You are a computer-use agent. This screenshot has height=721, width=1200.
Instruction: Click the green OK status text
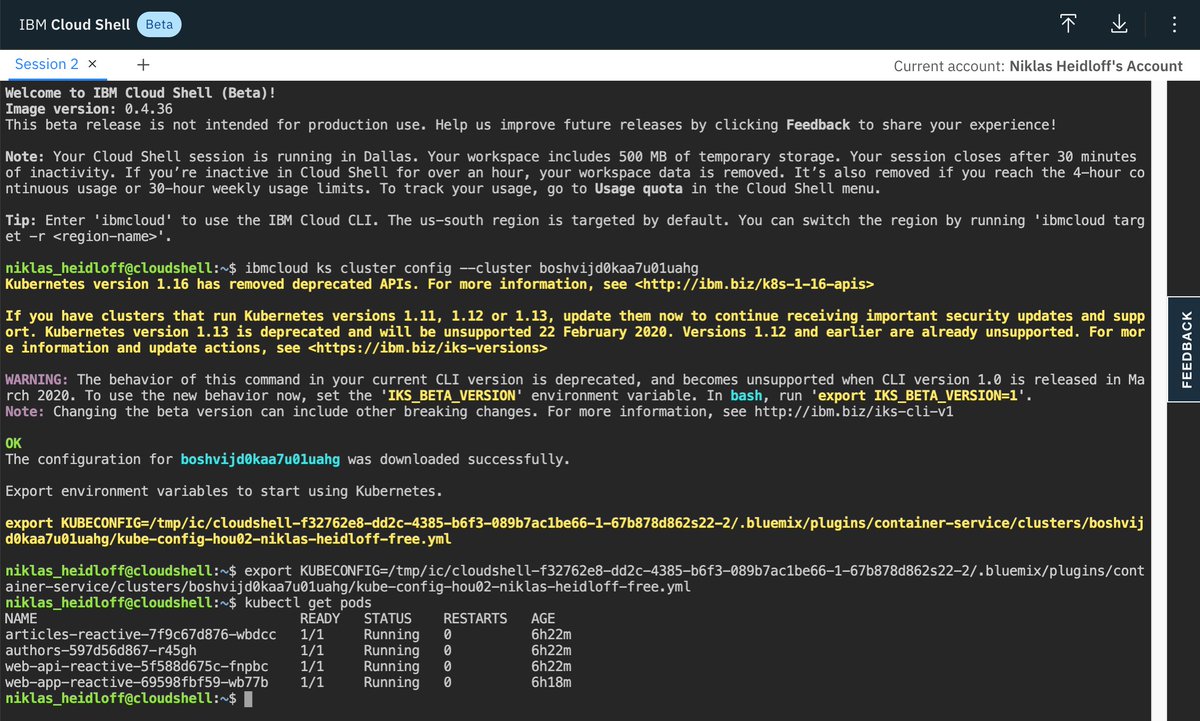pyautogui.click(x=13, y=443)
